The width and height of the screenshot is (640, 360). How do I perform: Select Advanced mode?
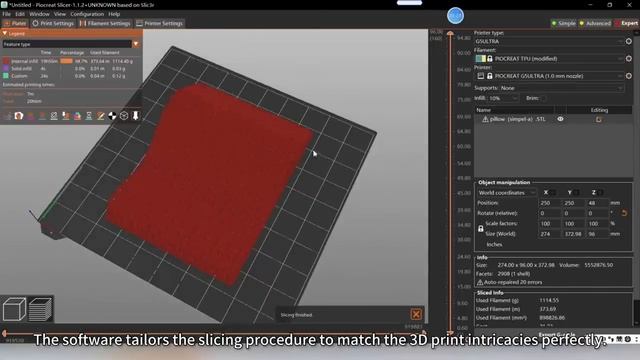point(595,23)
